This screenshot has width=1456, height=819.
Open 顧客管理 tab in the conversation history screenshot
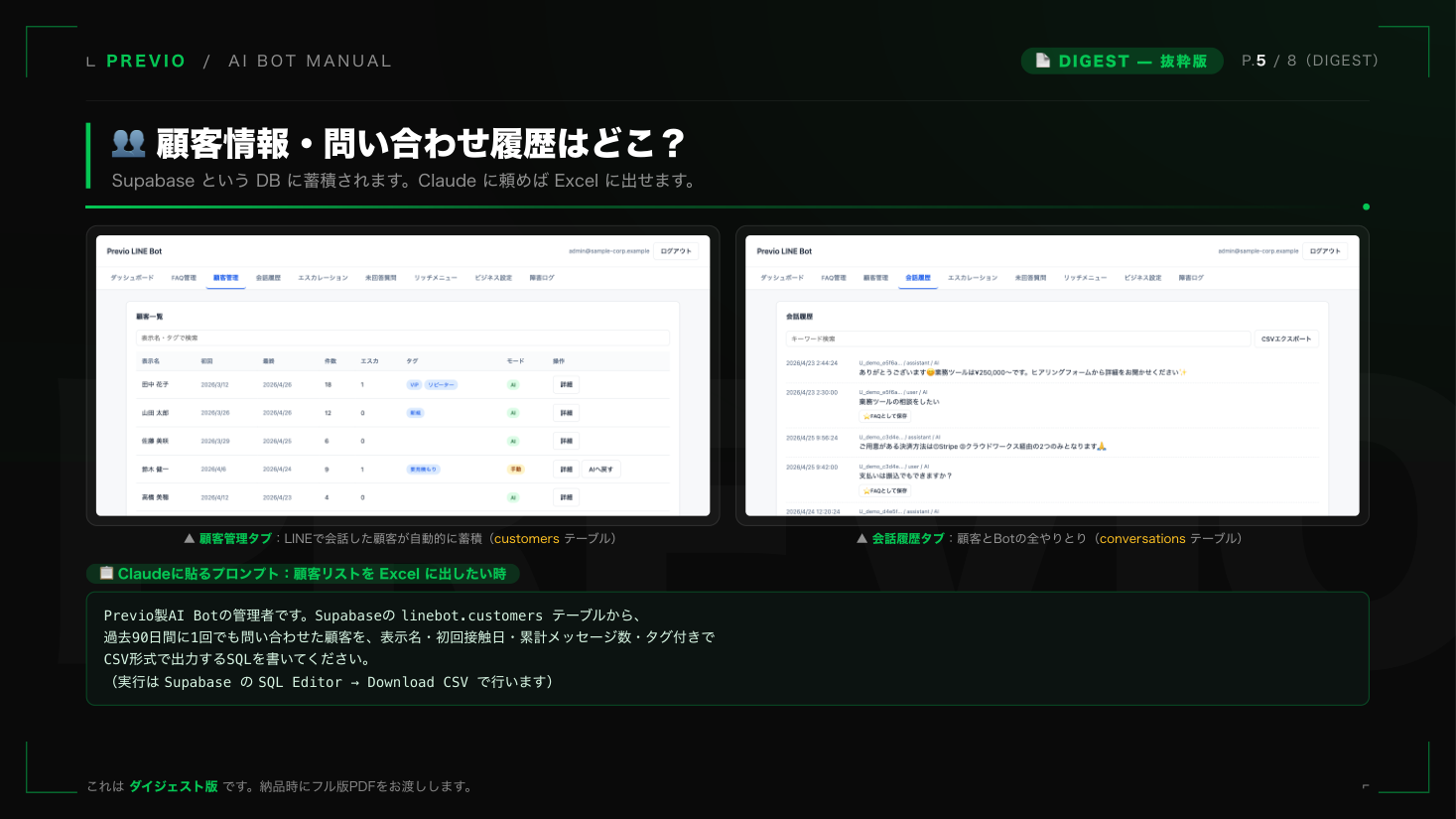[x=875, y=278]
